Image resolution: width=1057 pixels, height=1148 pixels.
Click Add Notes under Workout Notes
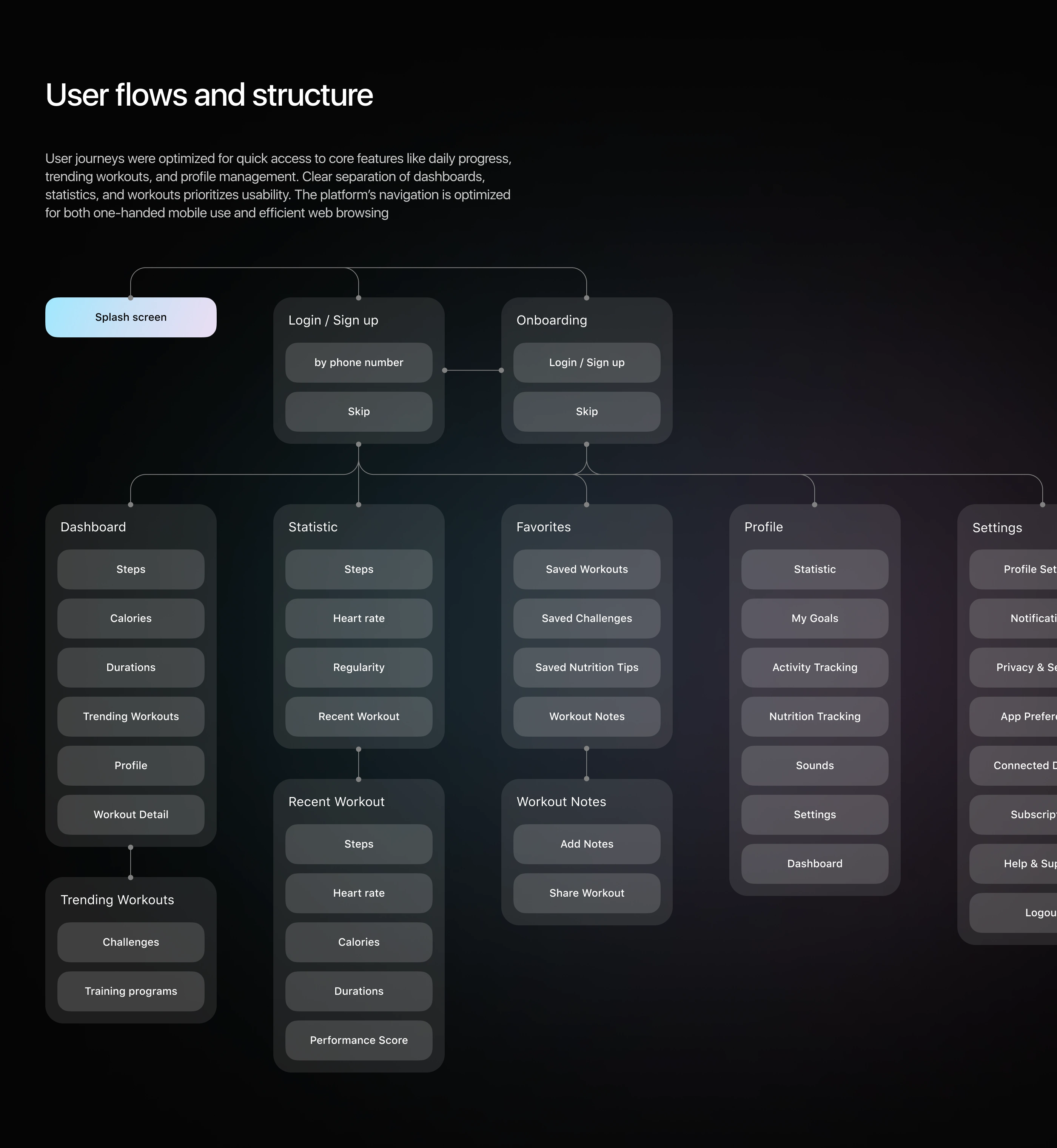(586, 845)
